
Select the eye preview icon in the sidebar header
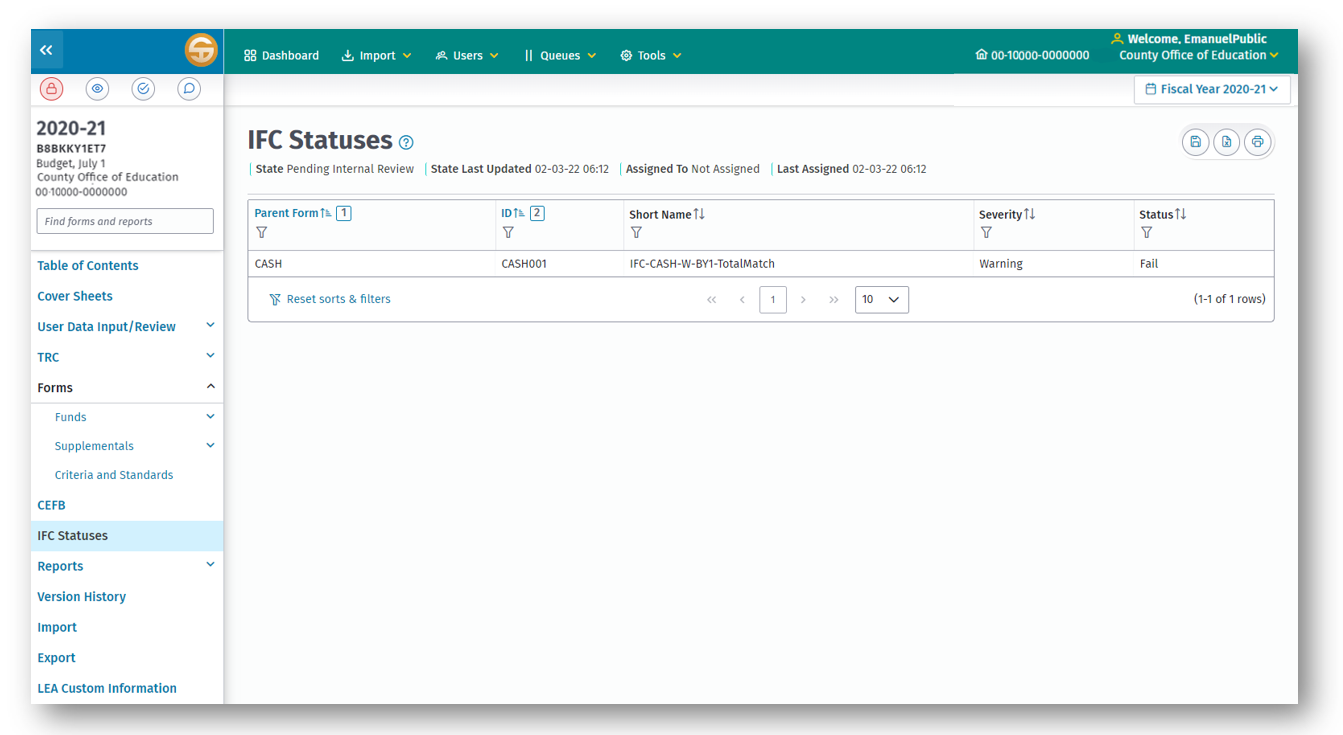(97, 88)
